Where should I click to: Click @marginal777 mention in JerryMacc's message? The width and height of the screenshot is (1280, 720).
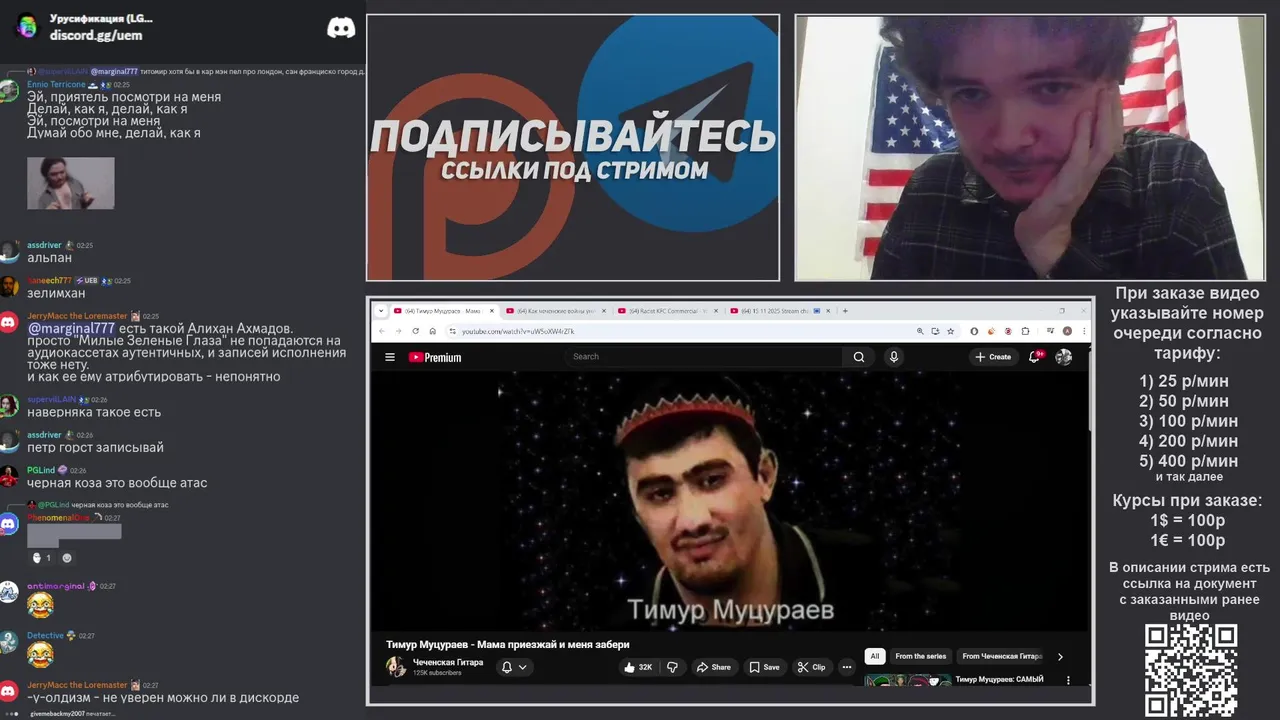pyautogui.click(x=71, y=328)
